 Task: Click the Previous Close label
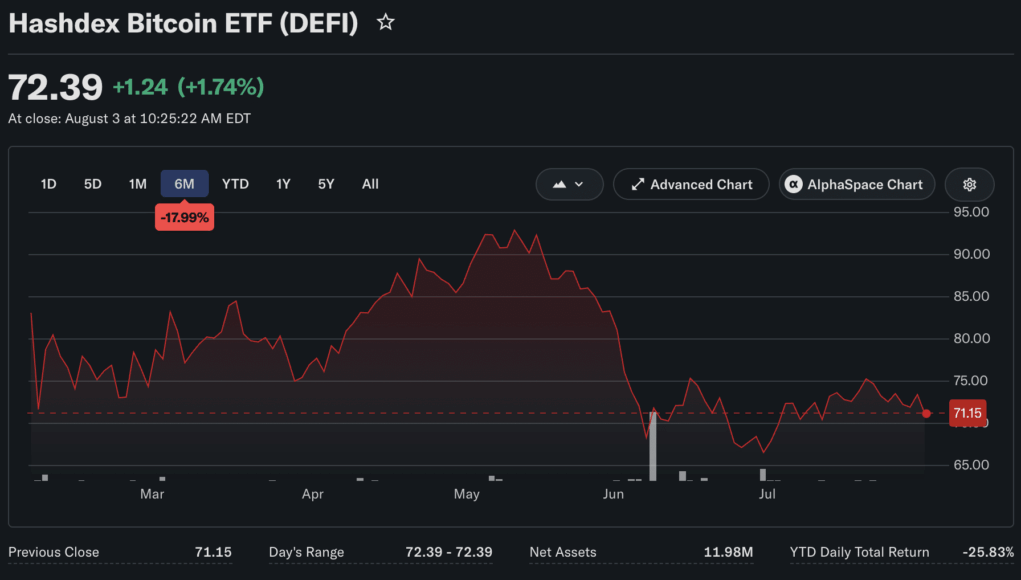53,552
